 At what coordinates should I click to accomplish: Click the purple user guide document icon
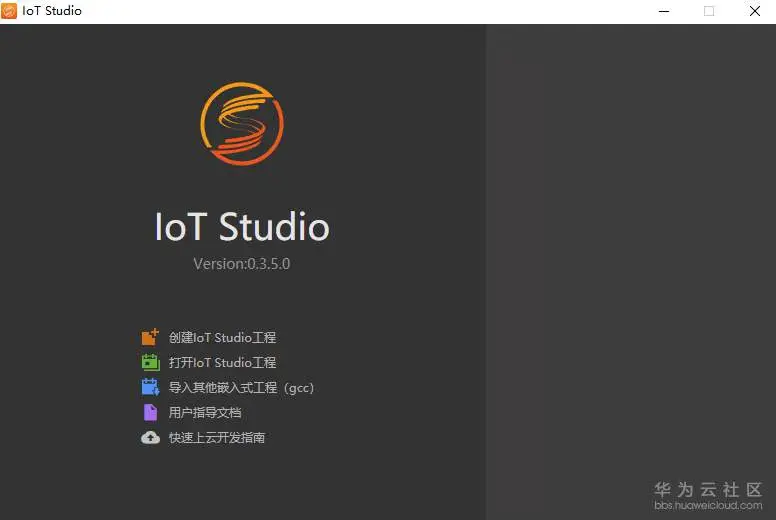pyautogui.click(x=150, y=412)
